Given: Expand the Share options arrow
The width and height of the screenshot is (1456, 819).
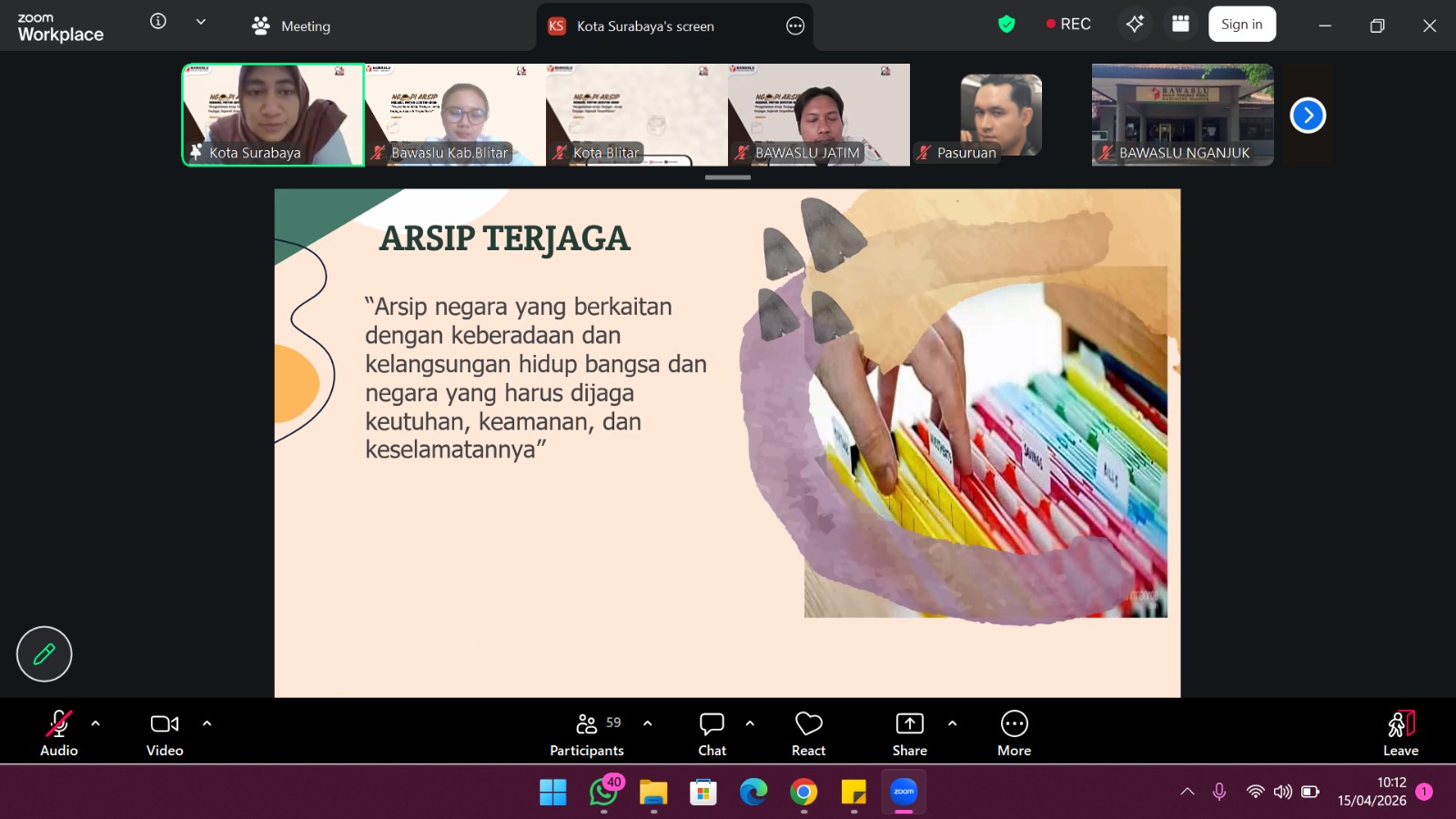Looking at the screenshot, I should (x=952, y=723).
